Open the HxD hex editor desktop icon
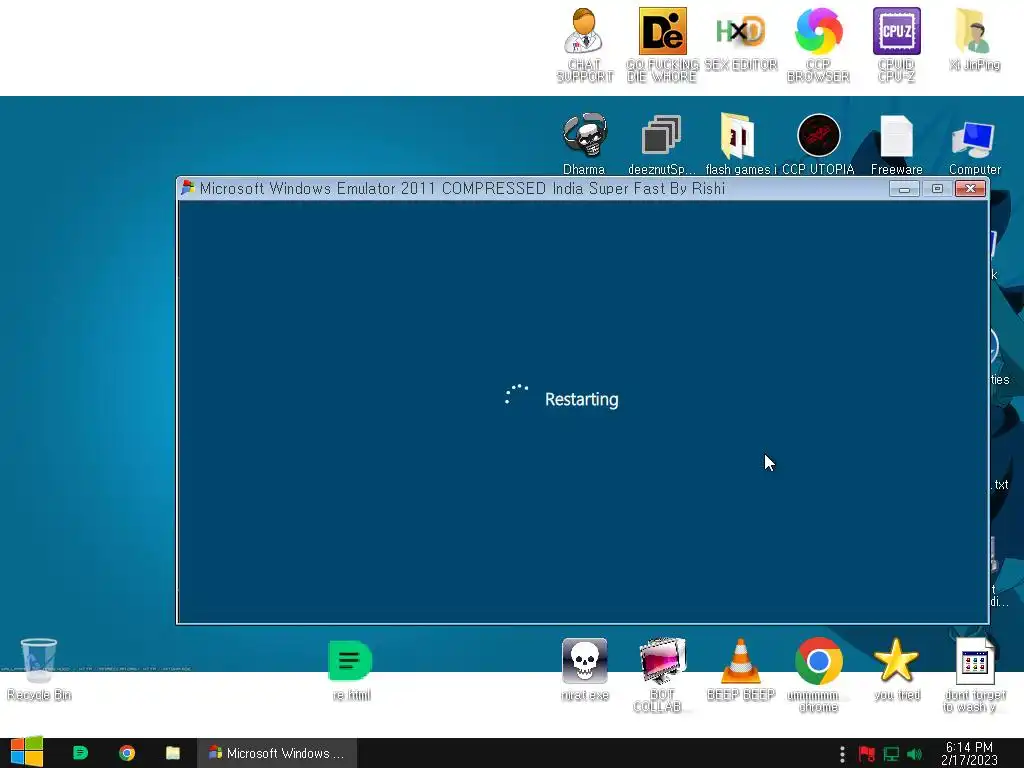The image size is (1024, 768). (741, 39)
